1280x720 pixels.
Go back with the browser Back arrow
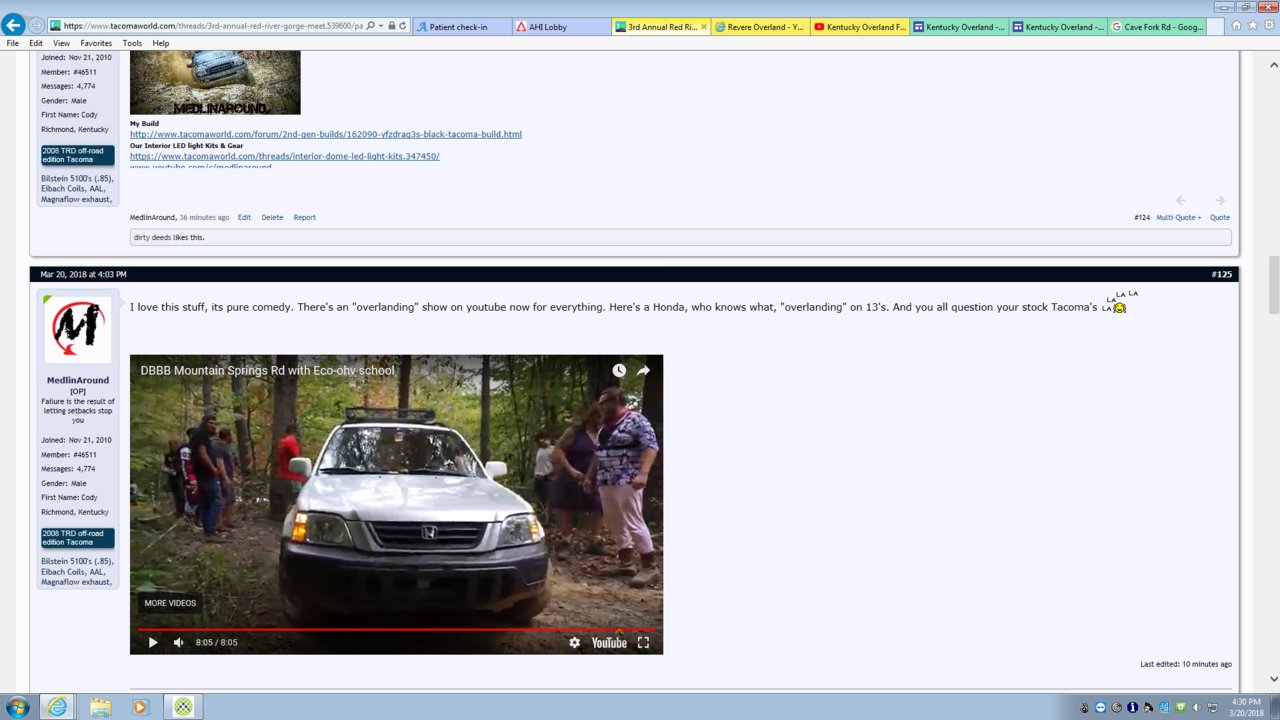[13, 25]
